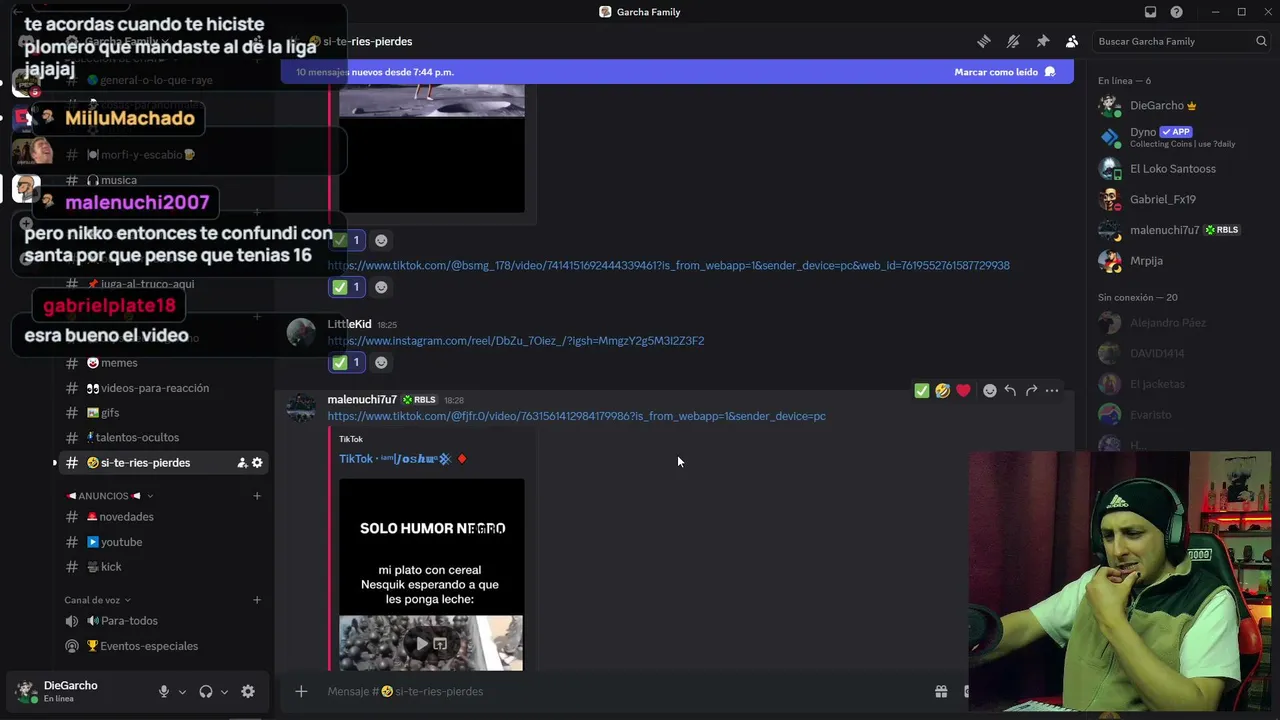Viewport: 1280px width, 720px height.
Task: Open malenuchi7u7's fjfr.0 TikTok link
Action: [x=576, y=416]
